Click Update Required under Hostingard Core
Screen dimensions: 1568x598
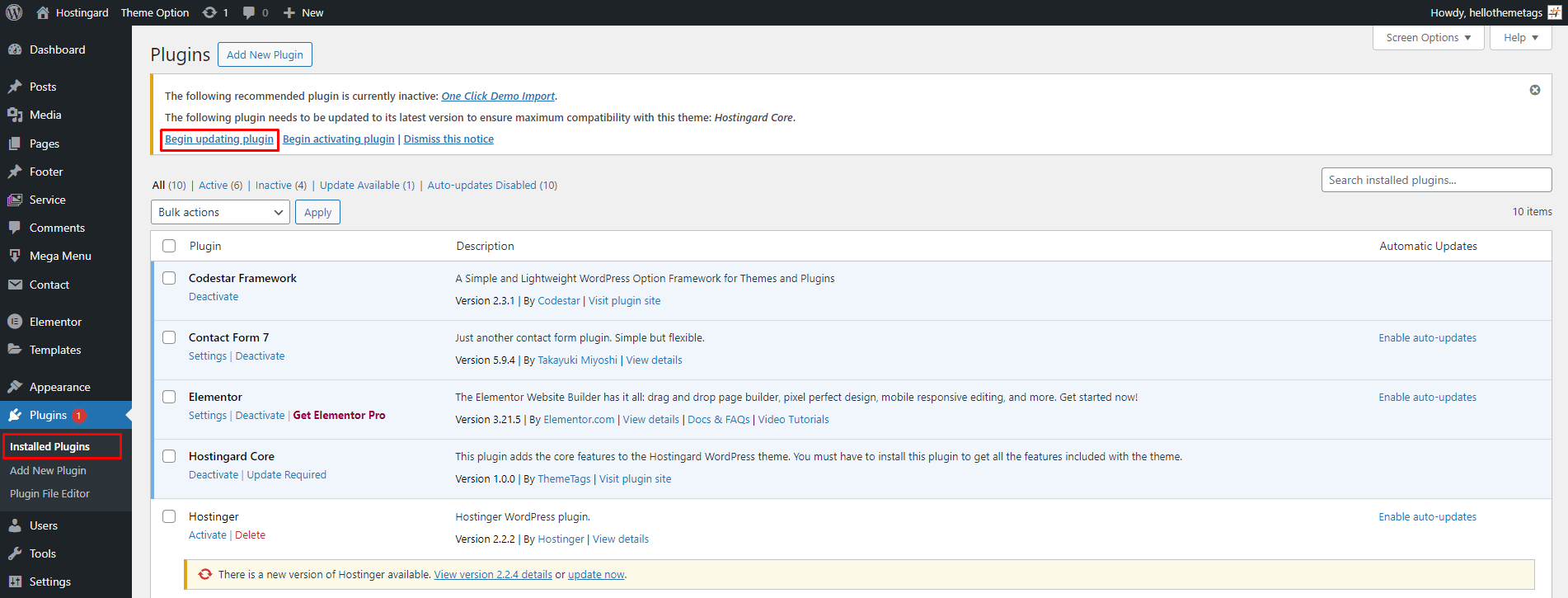[286, 474]
